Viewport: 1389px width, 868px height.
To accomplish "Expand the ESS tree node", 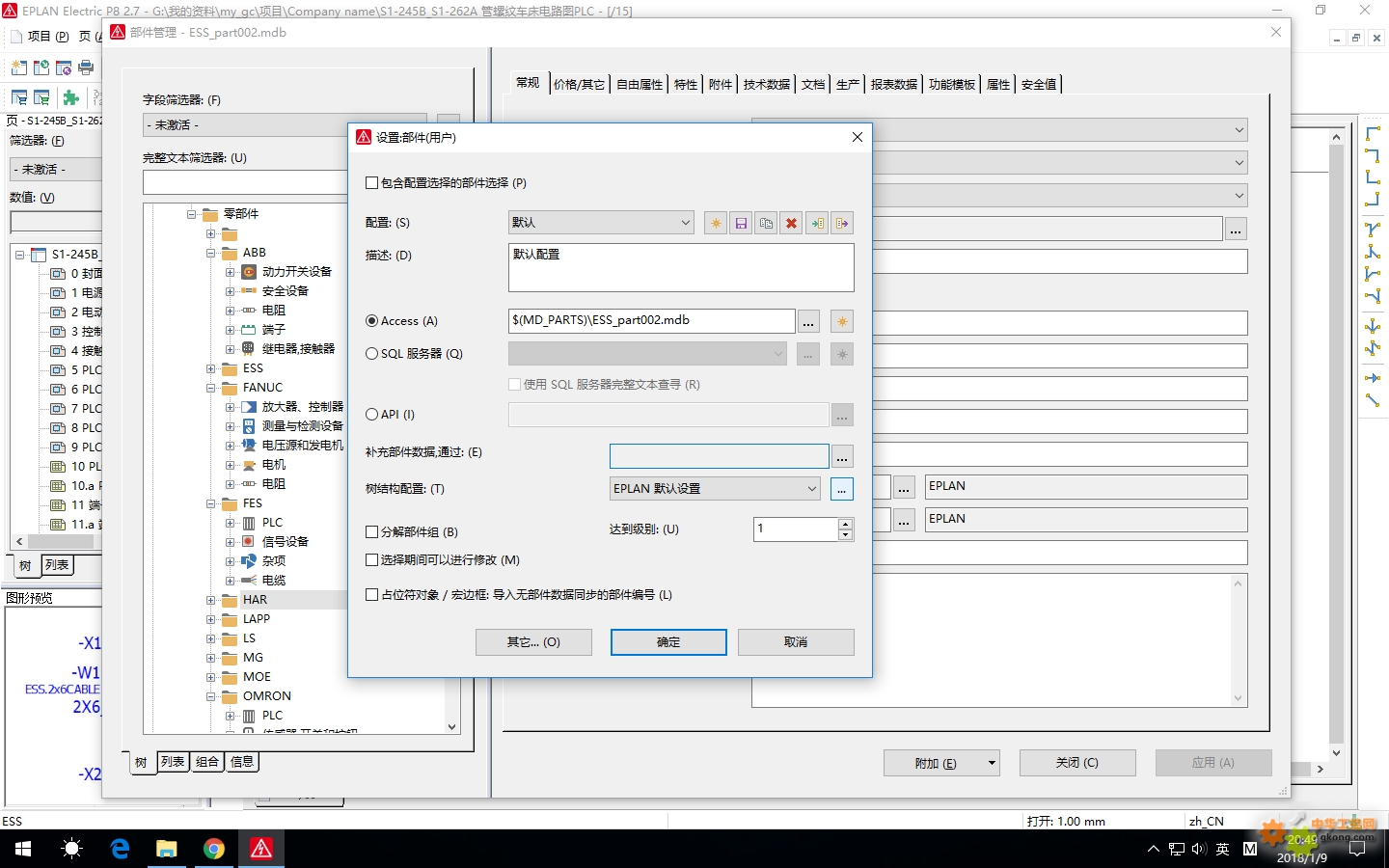I will click(210, 368).
